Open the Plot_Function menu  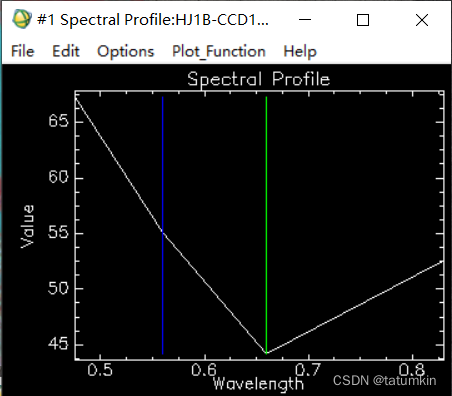[x=219, y=51]
